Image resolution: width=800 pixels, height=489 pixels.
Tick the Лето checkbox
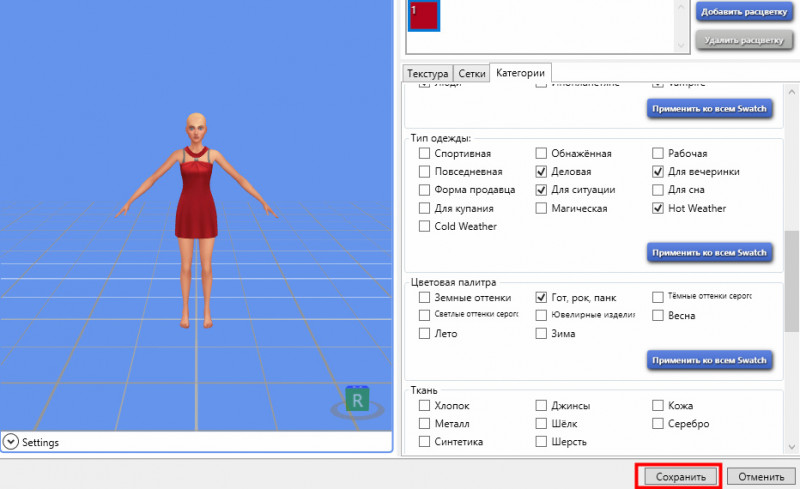click(424, 333)
